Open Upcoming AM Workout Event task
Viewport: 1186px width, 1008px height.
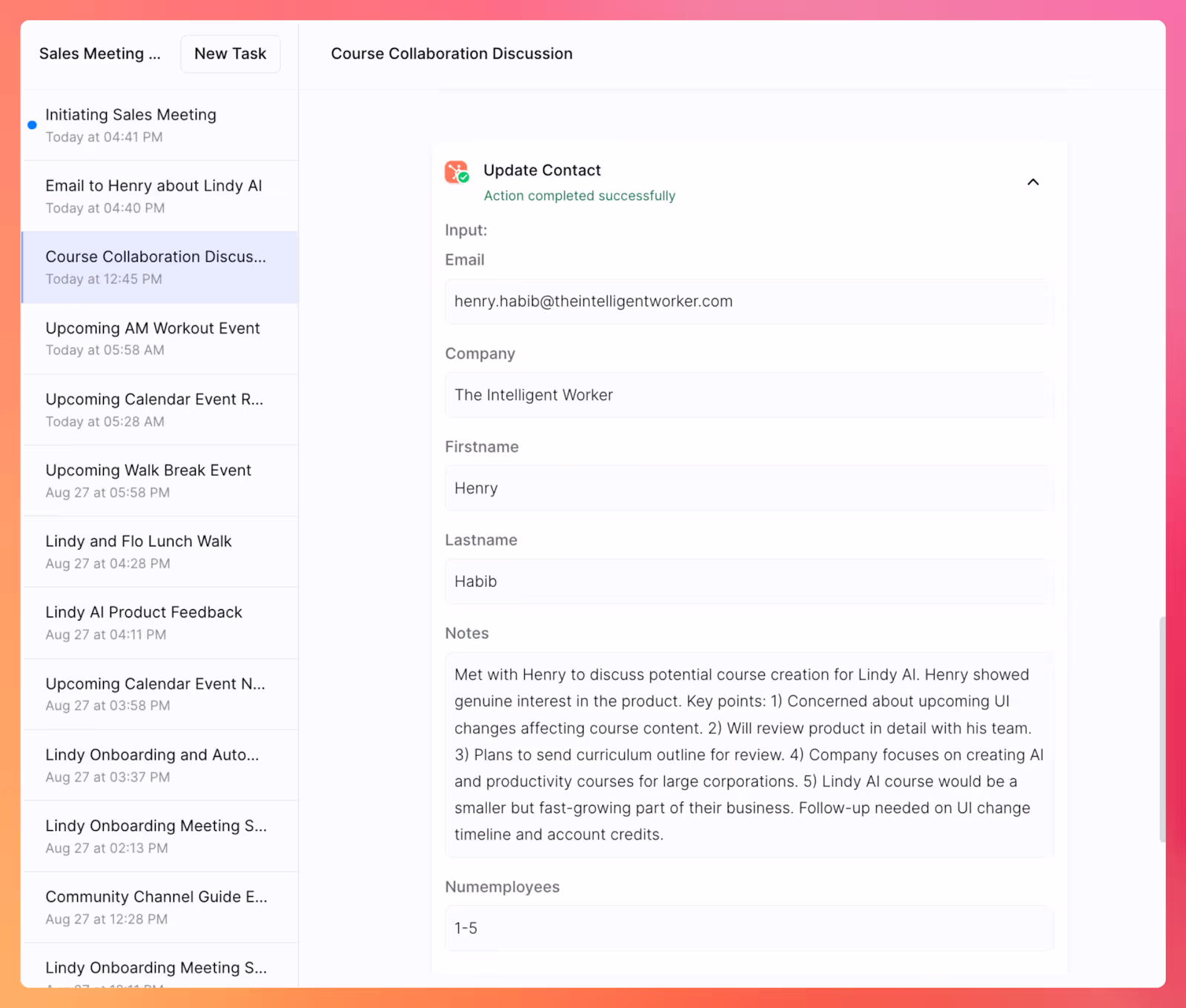(160, 339)
